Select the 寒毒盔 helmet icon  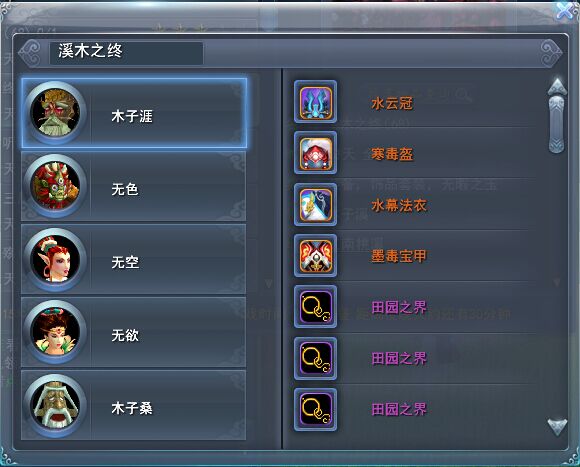(316, 153)
